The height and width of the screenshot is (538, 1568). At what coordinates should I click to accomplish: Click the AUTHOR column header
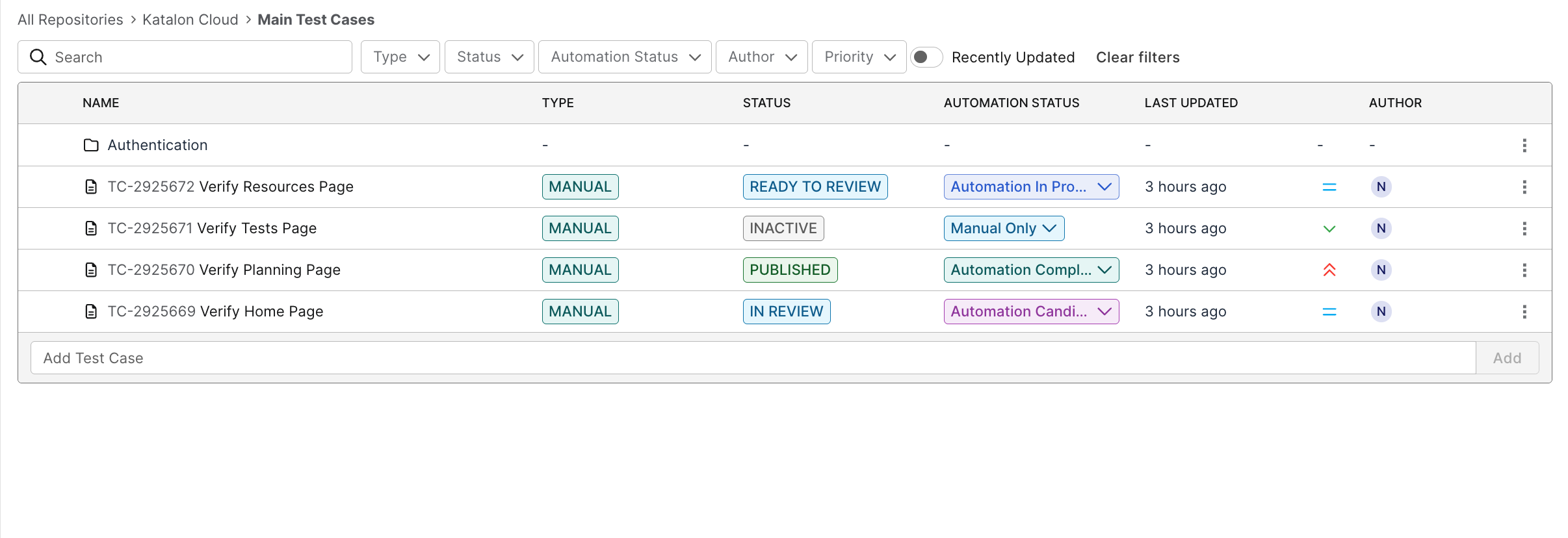point(1395,103)
